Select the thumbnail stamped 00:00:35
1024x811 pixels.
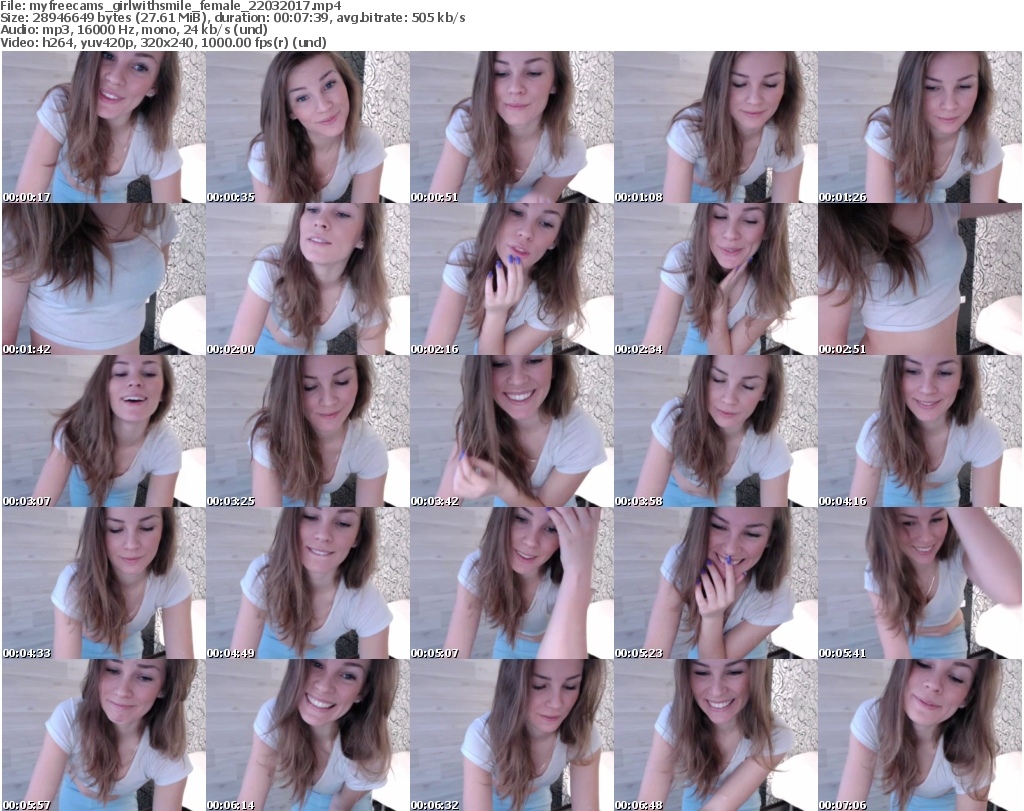pyautogui.click(x=308, y=127)
